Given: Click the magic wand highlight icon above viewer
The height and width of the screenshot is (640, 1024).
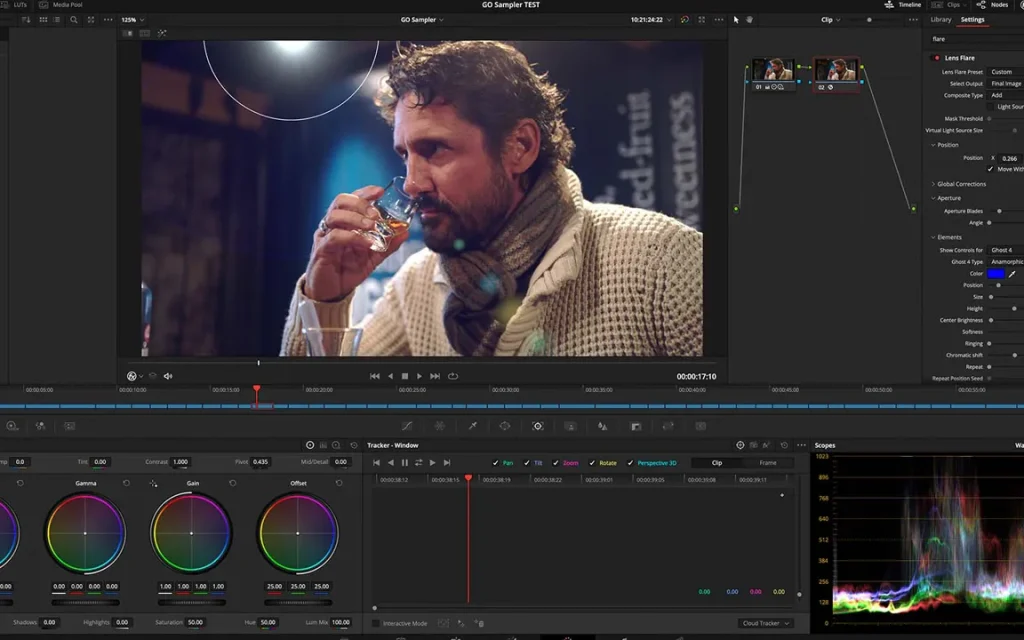Looking at the screenshot, I should (x=162, y=33).
